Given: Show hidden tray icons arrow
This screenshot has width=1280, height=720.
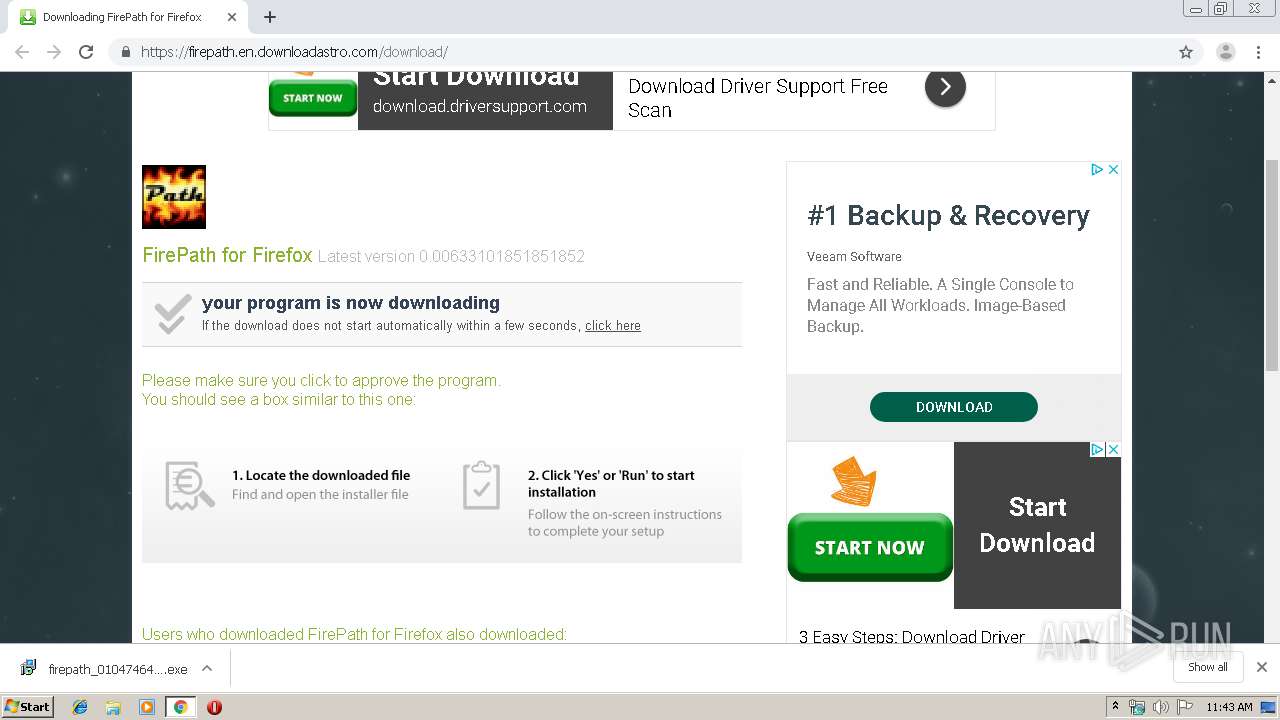Looking at the screenshot, I should click(x=1115, y=707).
